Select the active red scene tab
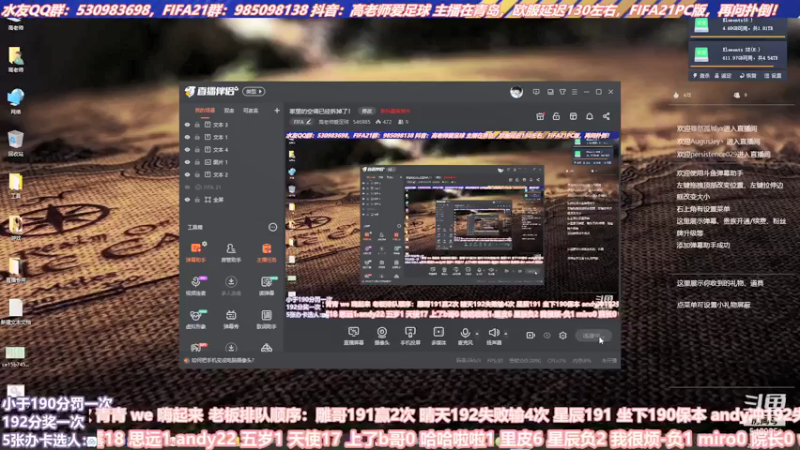 coord(205,110)
